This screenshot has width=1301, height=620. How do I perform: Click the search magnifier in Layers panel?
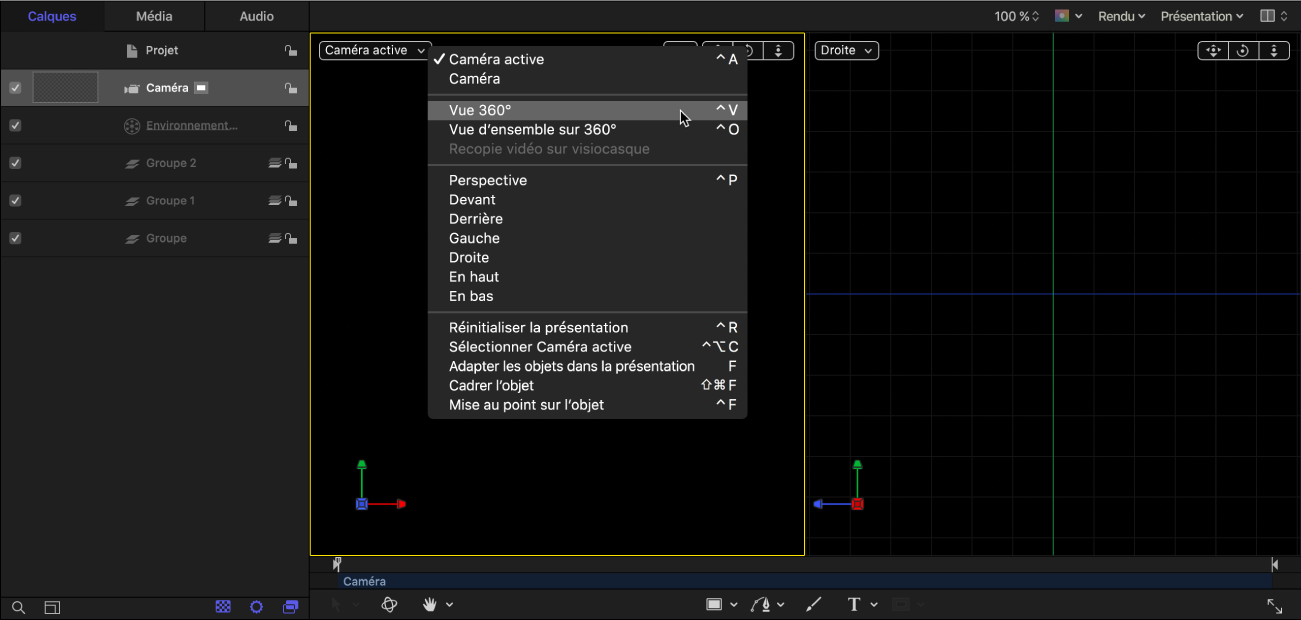click(18, 607)
